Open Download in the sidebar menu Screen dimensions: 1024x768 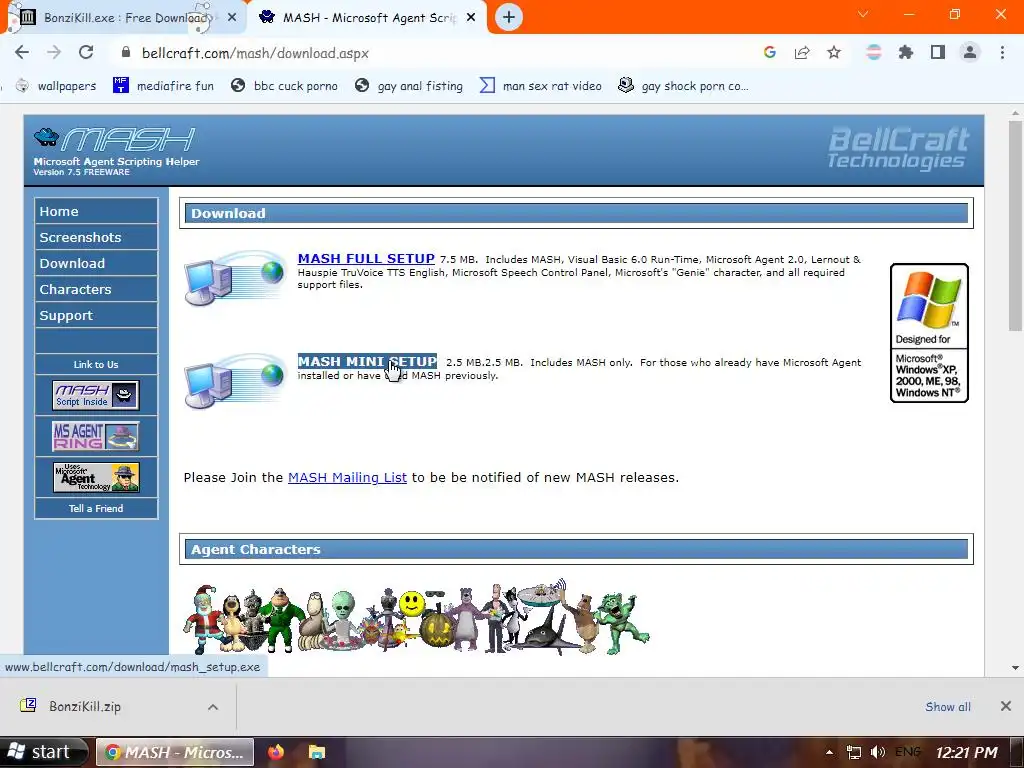[x=96, y=263]
